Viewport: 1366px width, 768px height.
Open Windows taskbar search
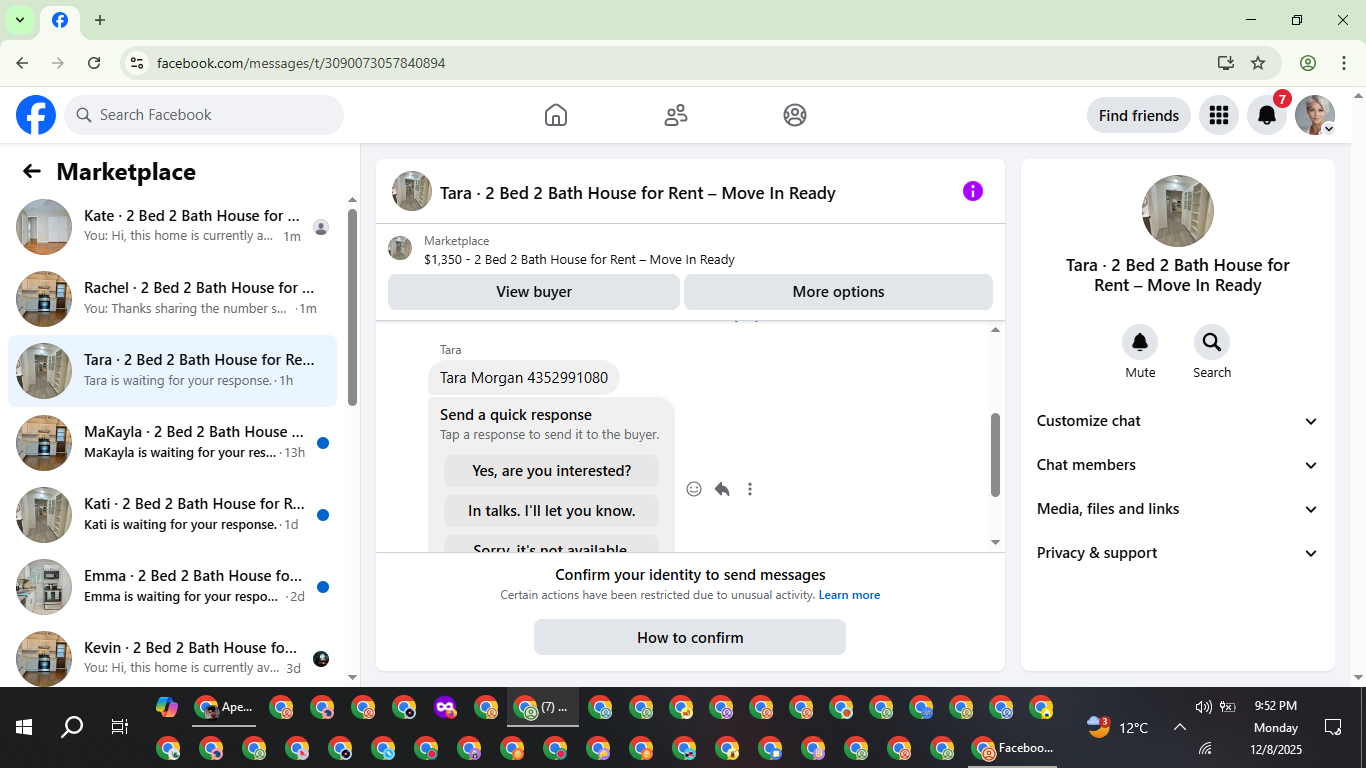[72, 727]
